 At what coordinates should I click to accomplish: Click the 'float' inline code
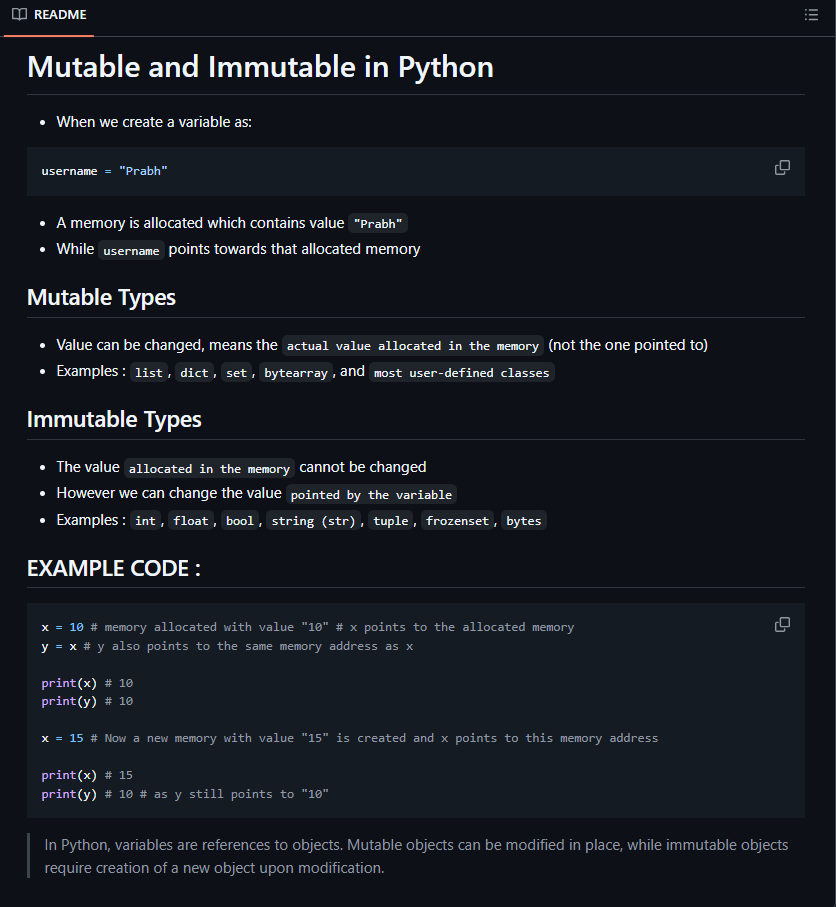coord(191,521)
